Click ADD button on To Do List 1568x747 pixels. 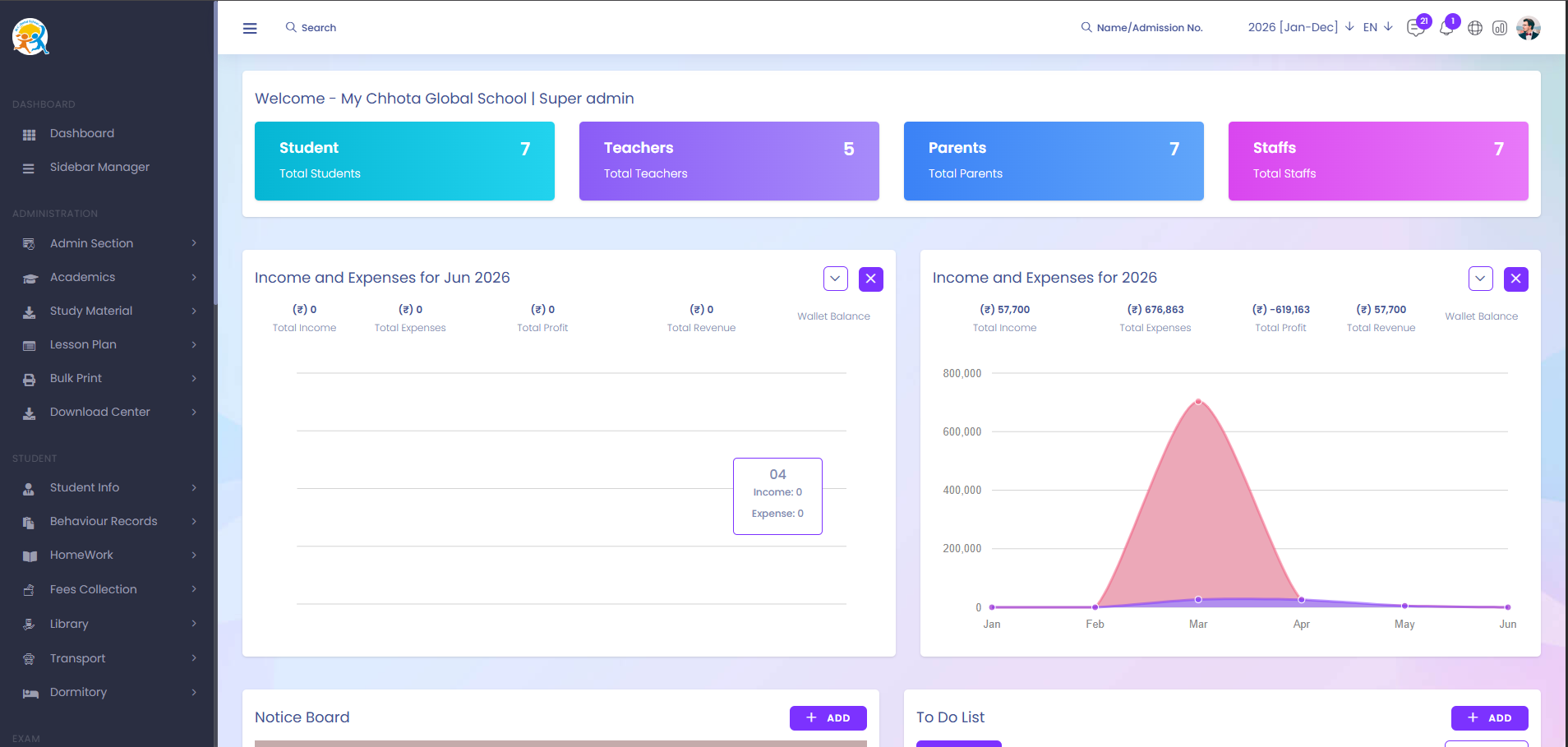point(1490,718)
